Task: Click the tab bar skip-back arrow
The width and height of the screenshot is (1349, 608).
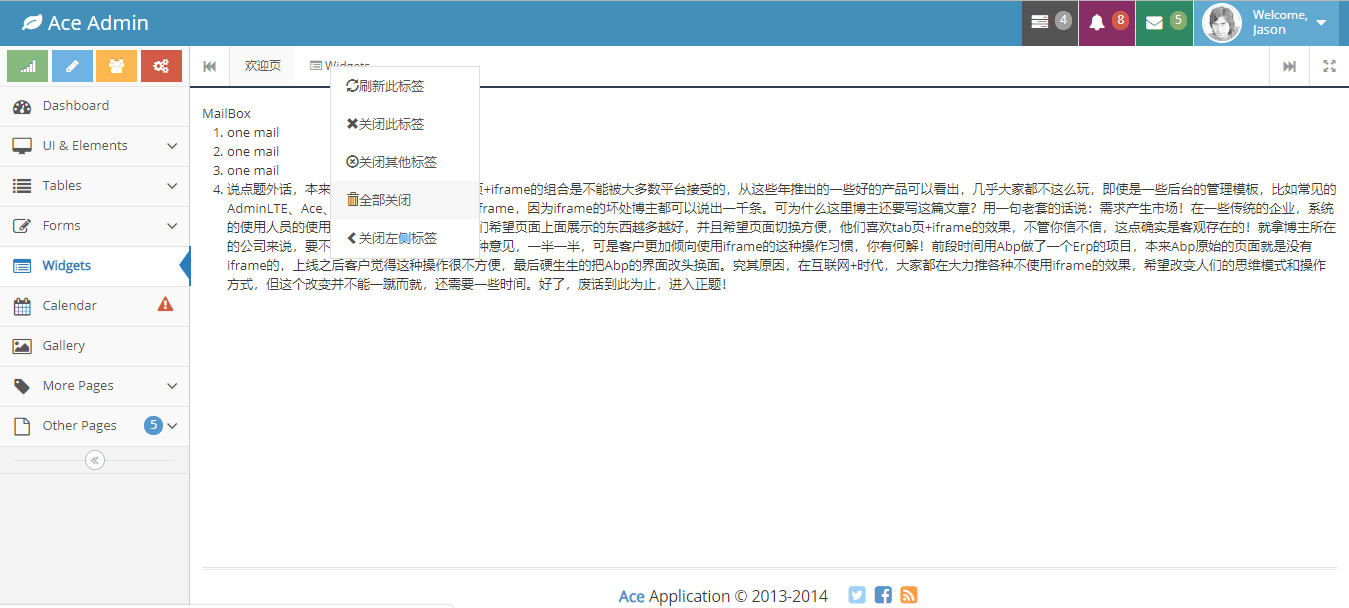Action: (210, 66)
